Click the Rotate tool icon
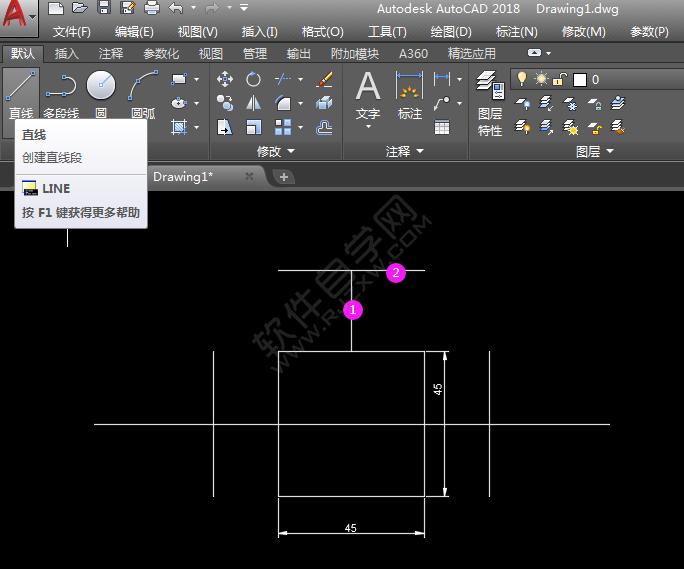The image size is (684, 569). pyautogui.click(x=254, y=79)
